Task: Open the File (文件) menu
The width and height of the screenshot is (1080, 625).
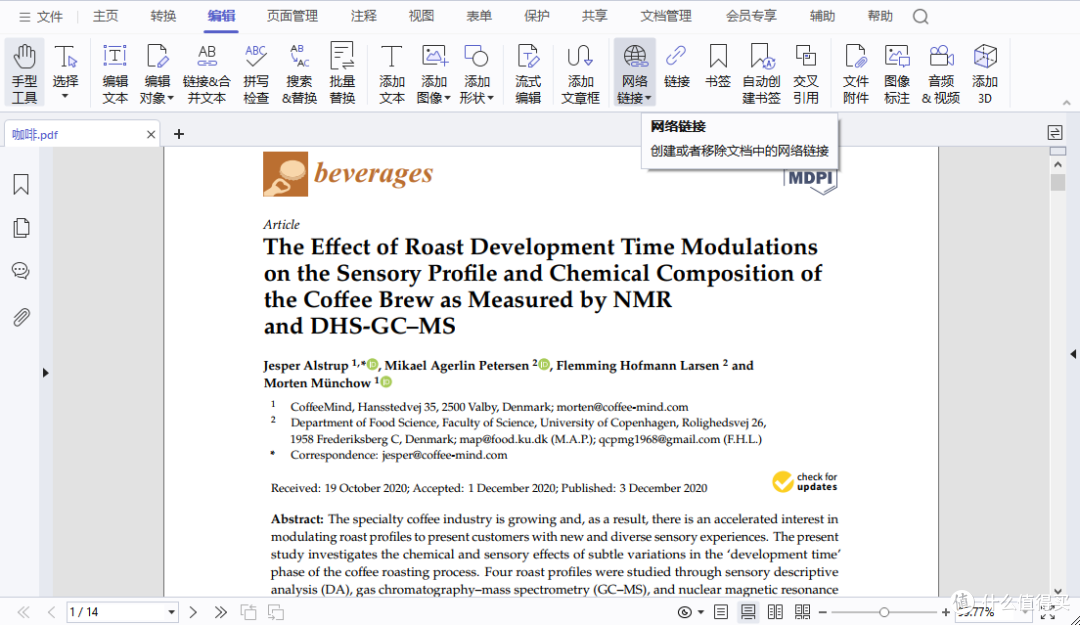Action: coord(41,17)
